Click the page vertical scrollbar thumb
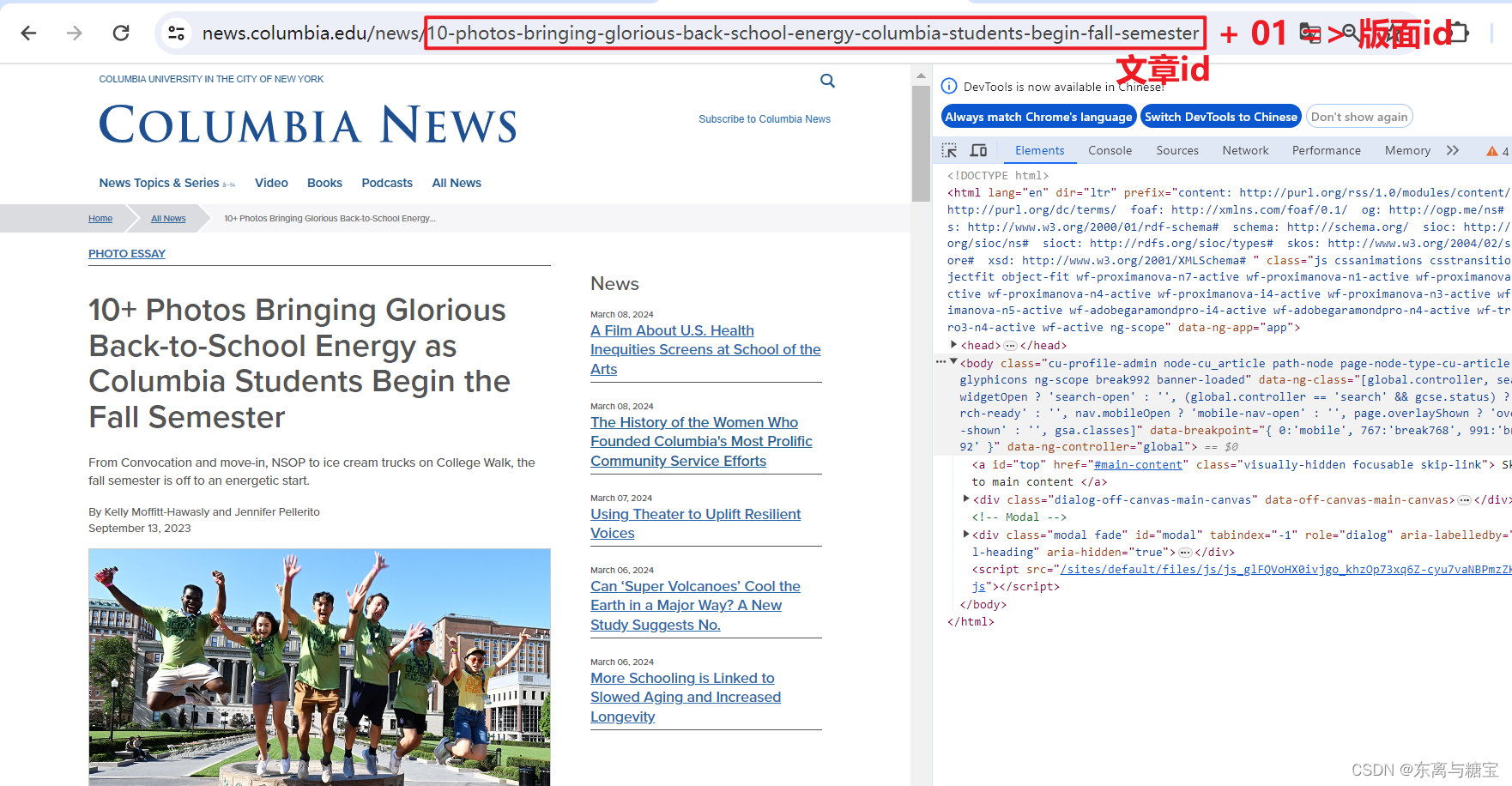 point(921,143)
